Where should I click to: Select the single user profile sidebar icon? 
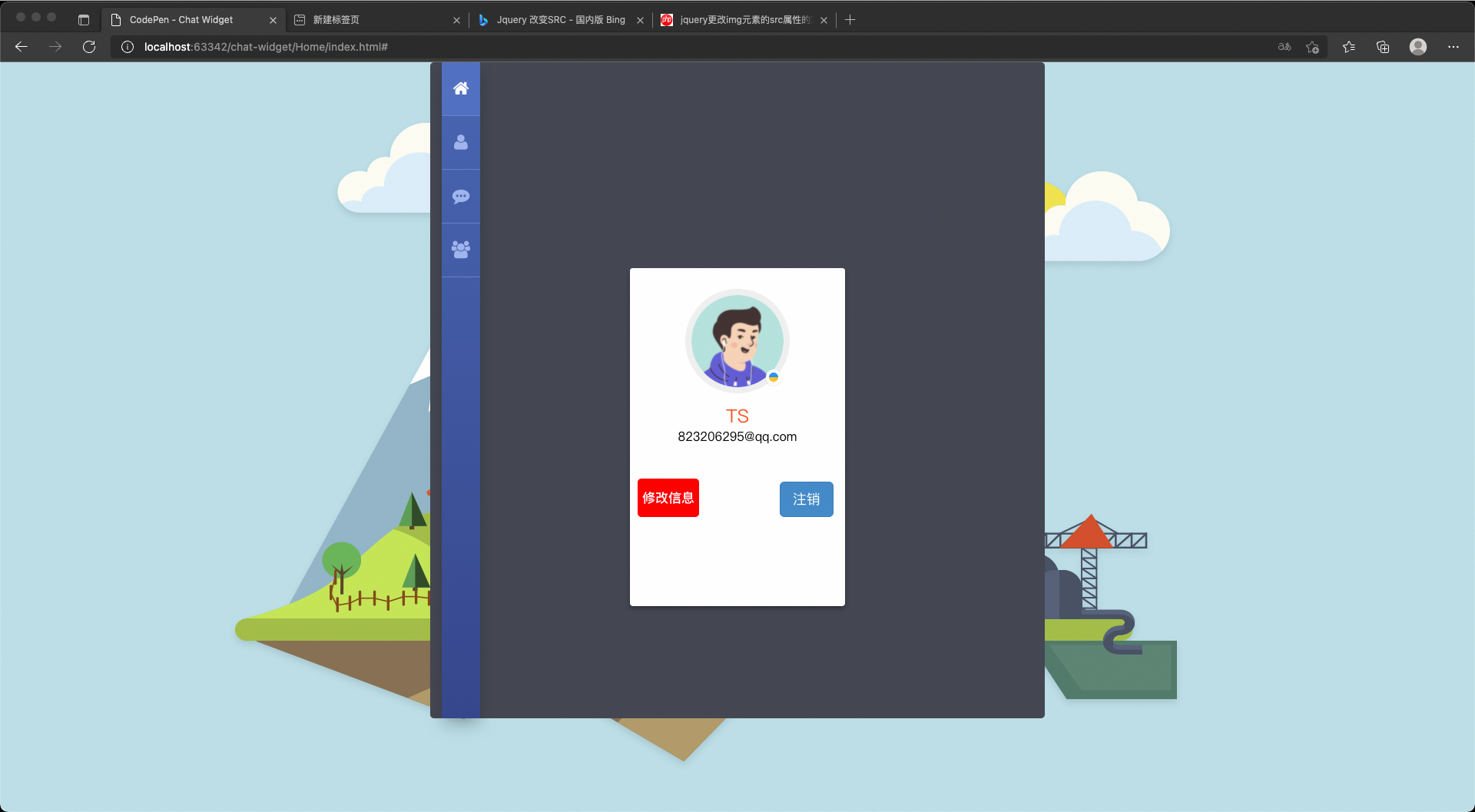[x=461, y=143]
